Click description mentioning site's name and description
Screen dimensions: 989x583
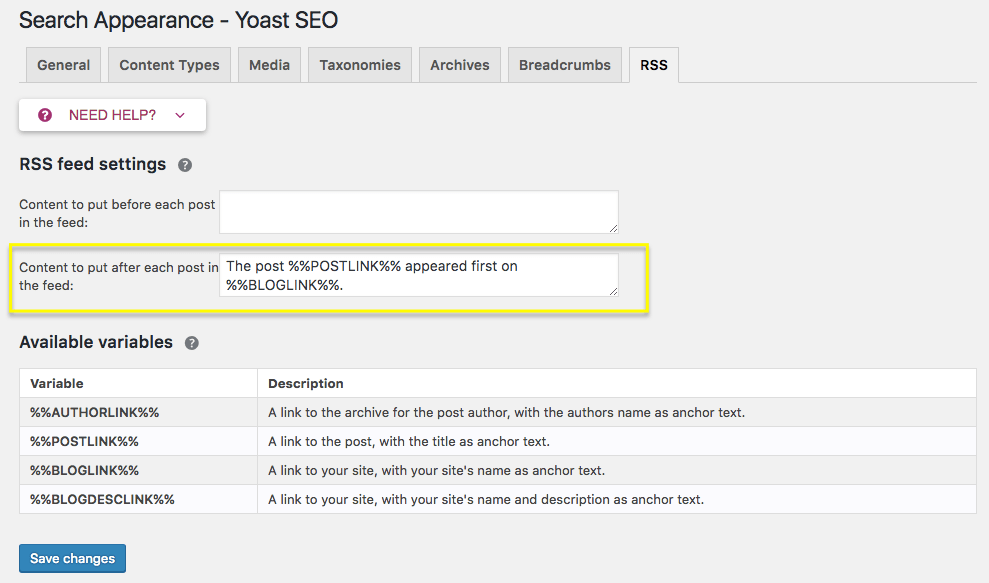[486, 500]
